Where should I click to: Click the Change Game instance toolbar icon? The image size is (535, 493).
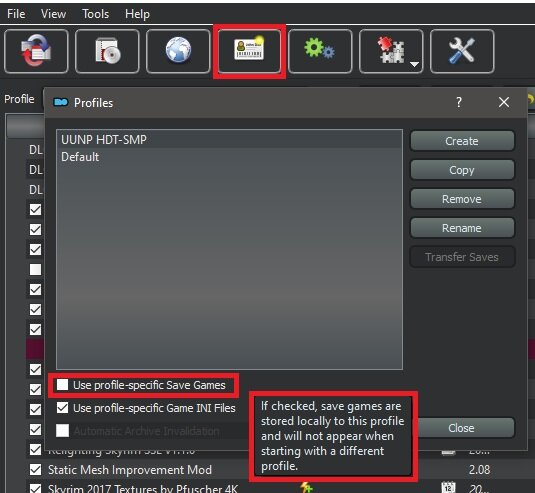36,51
